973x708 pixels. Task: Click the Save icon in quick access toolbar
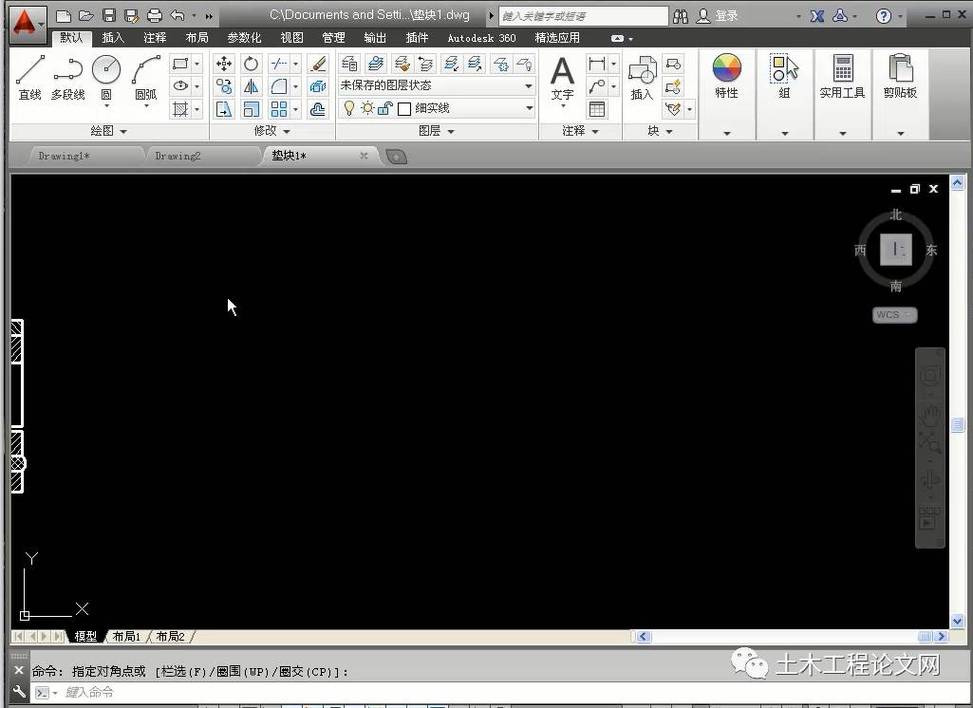[x=109, y=16]
